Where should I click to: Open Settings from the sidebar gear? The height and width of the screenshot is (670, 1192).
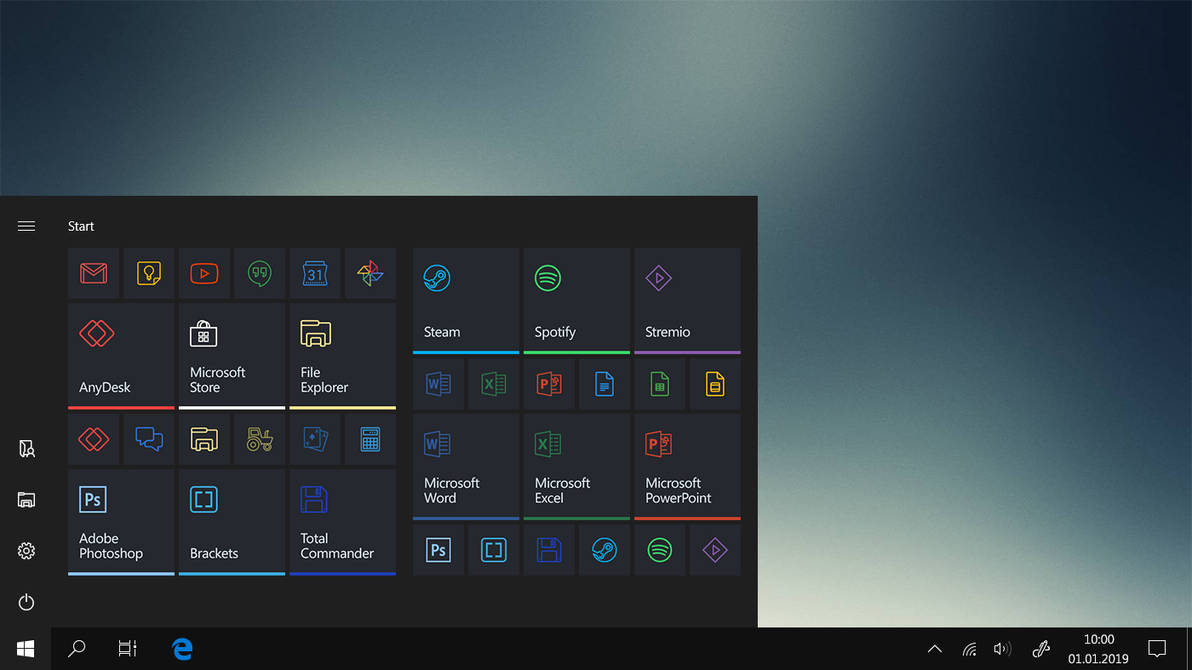[x=26, y=550]
